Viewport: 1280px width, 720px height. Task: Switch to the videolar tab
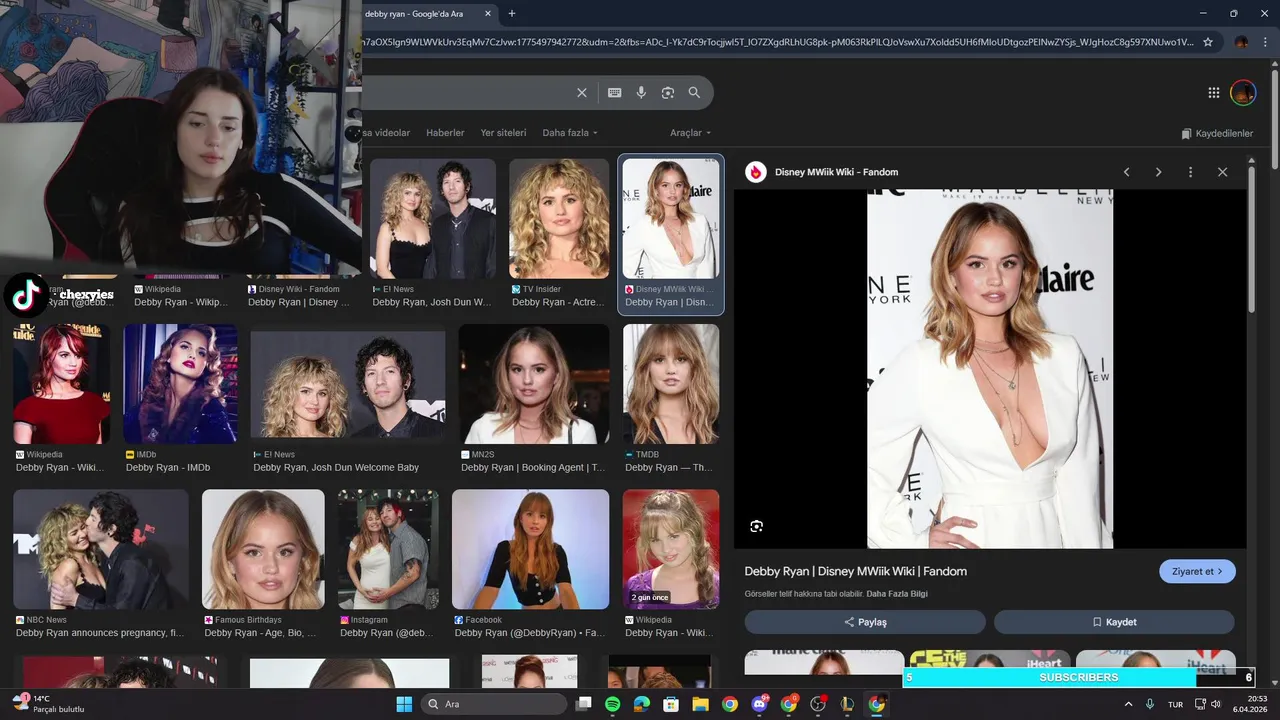pyautogui.click(x=387, y=133)
